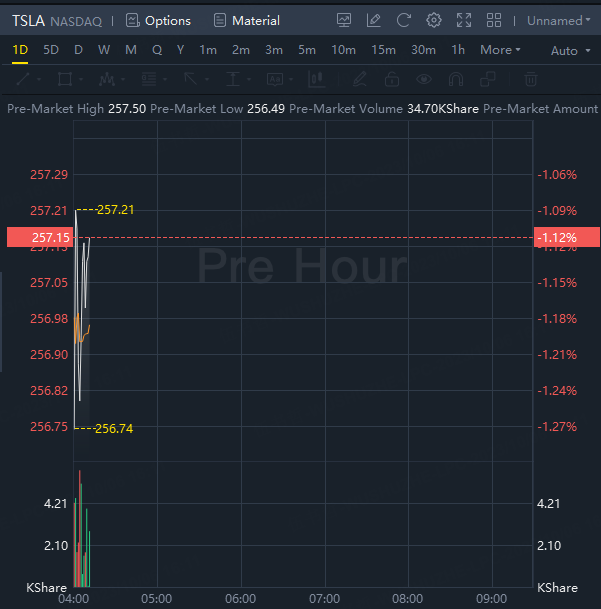Open the Unnamed layout dropdown

pos(559,20)
